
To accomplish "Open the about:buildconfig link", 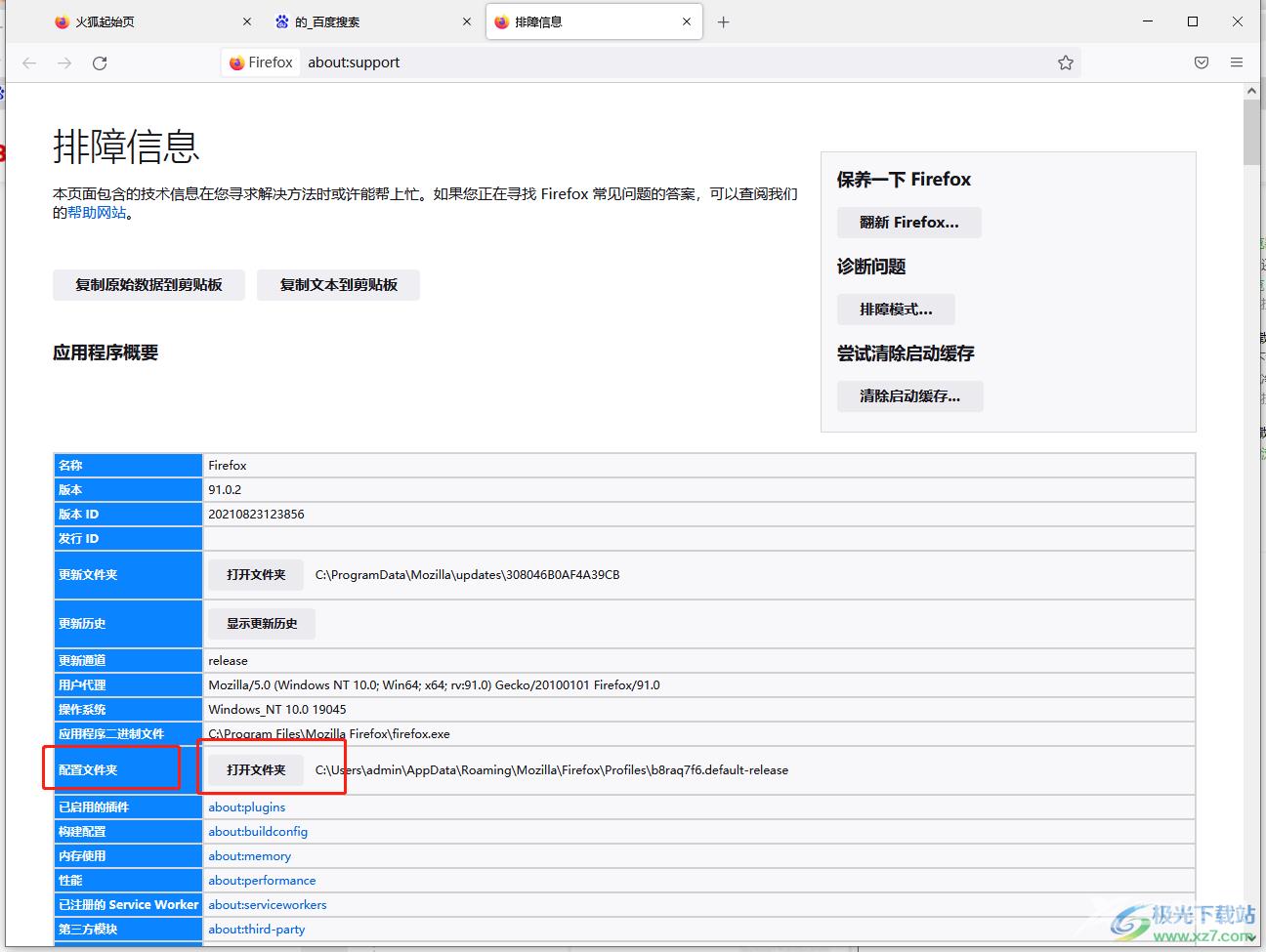I will pos(258,832).
